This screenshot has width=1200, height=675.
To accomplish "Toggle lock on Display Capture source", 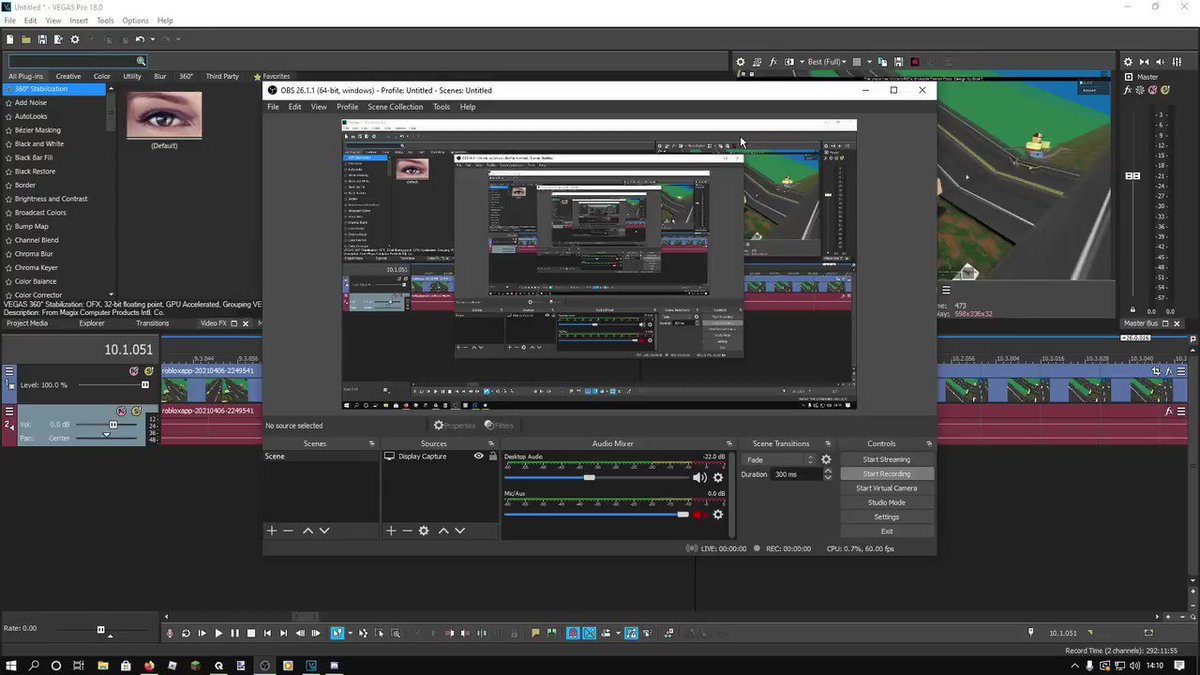I will pos(492,456).
